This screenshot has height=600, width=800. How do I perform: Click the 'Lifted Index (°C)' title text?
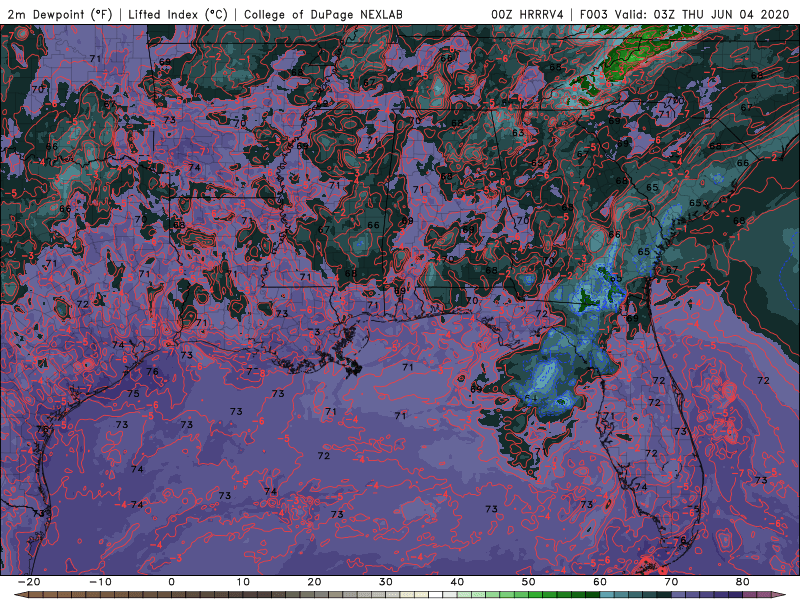[x=178, y=14]
